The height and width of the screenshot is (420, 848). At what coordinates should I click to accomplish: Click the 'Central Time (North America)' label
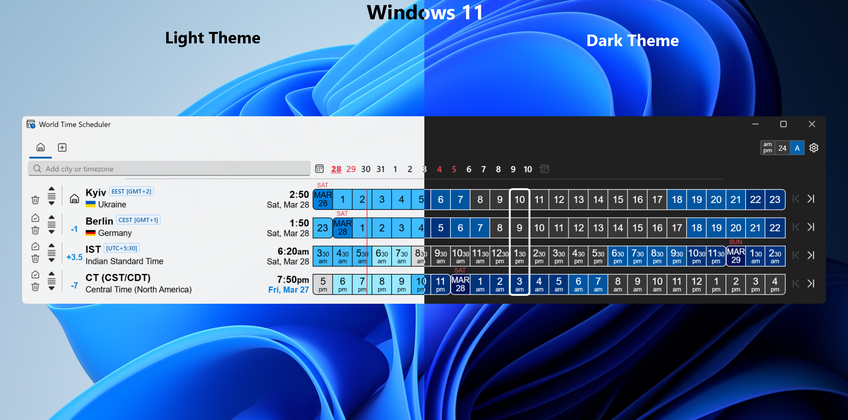pyautogui.click(x=138, y=290)
